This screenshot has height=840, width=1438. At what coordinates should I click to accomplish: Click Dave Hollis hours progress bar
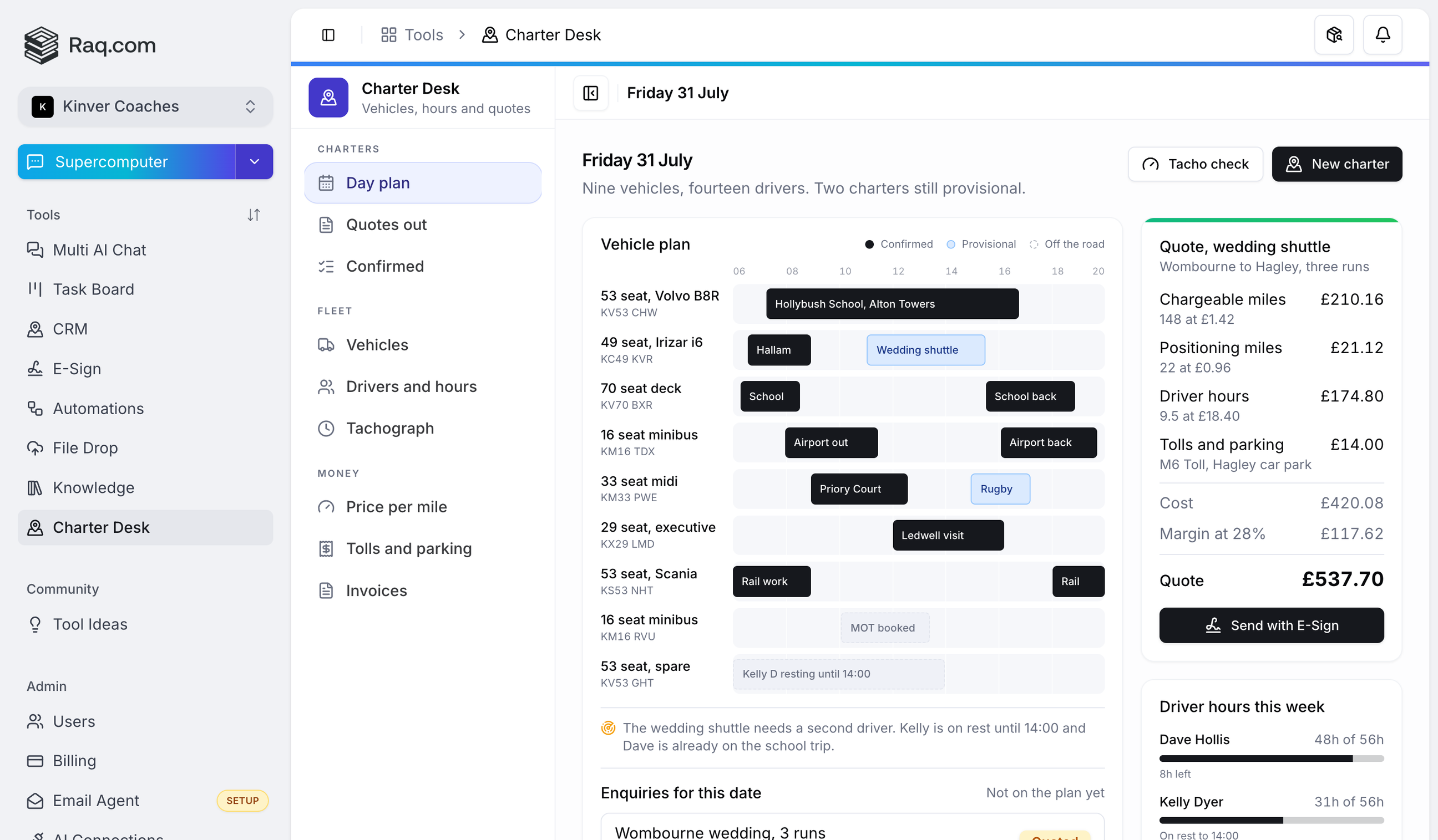point(1271,759)
